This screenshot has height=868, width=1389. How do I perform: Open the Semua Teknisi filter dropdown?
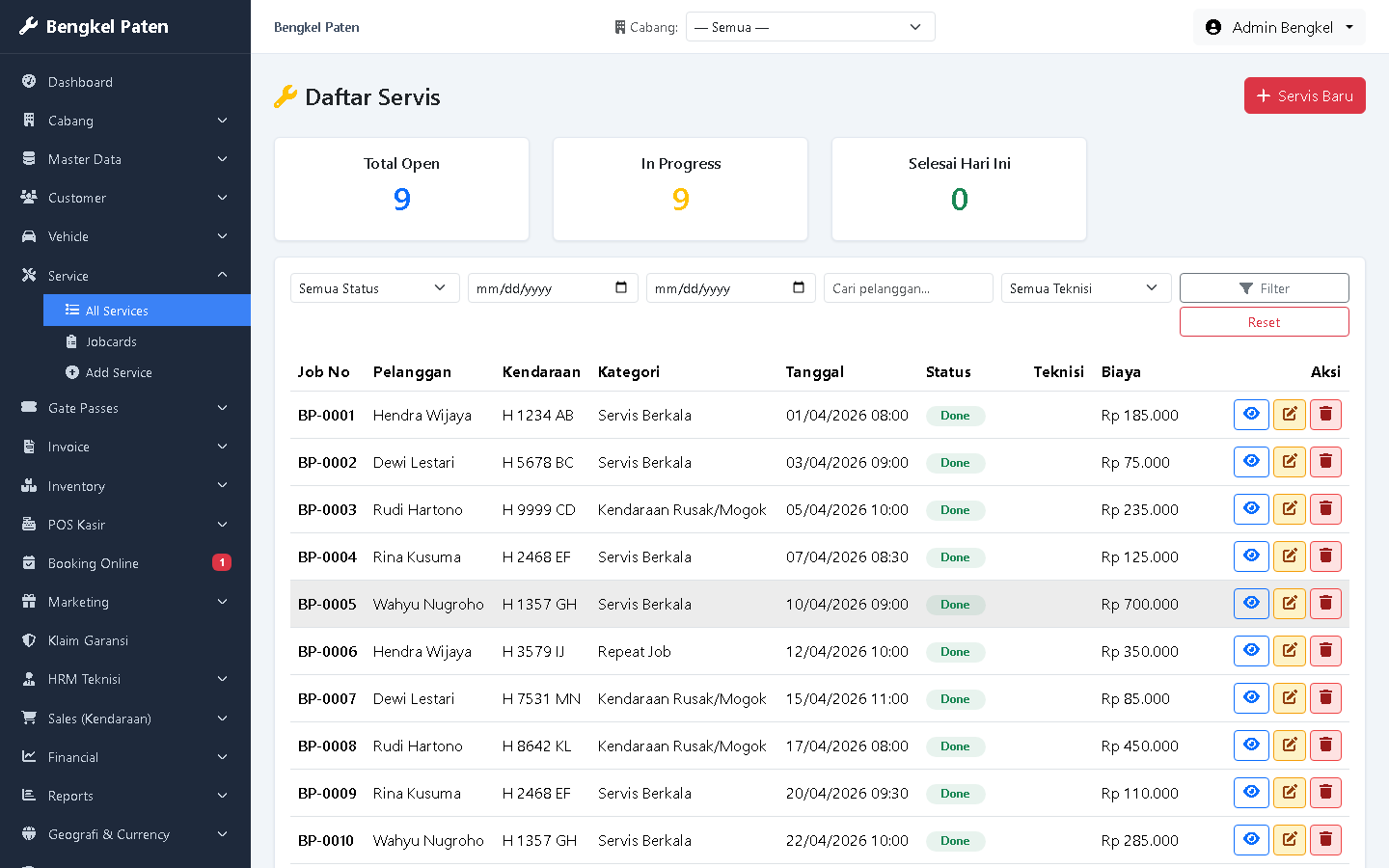click(1086, 287)
